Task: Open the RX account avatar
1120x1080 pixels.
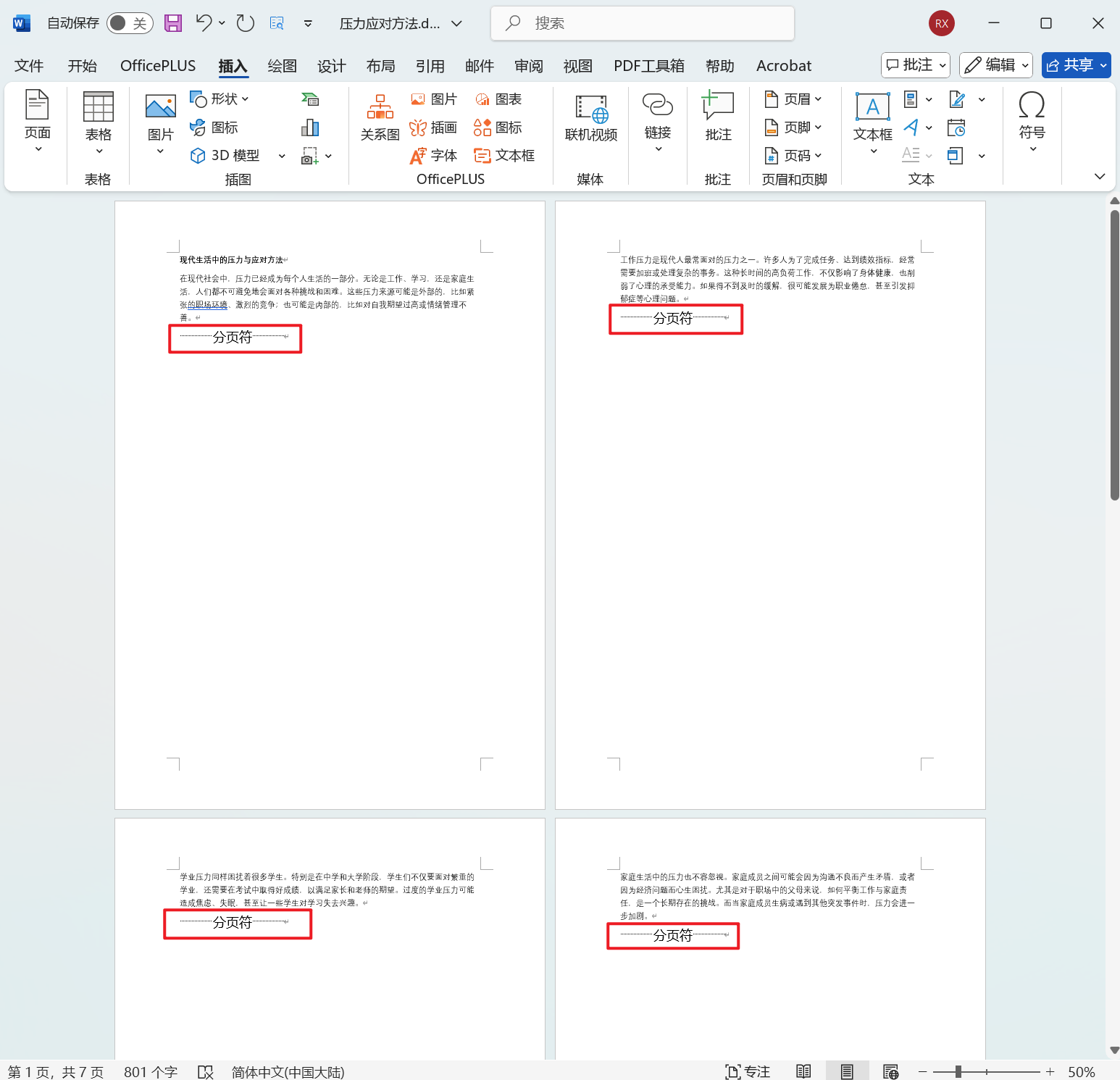Action: 942,23
